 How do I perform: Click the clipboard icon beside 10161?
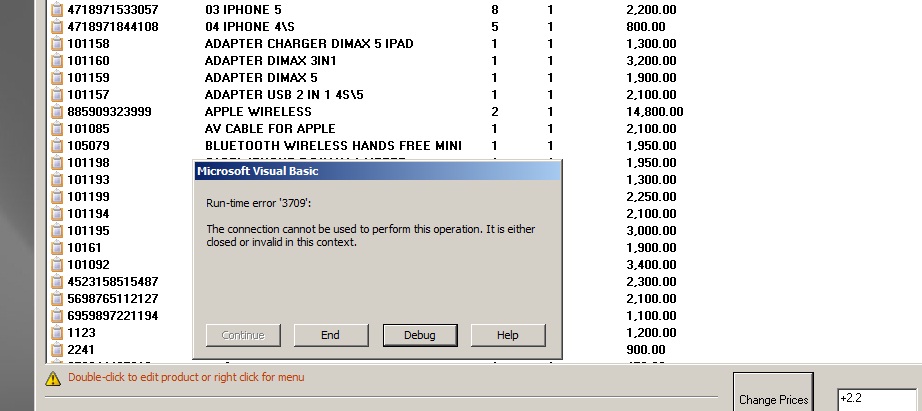(56, 248)
